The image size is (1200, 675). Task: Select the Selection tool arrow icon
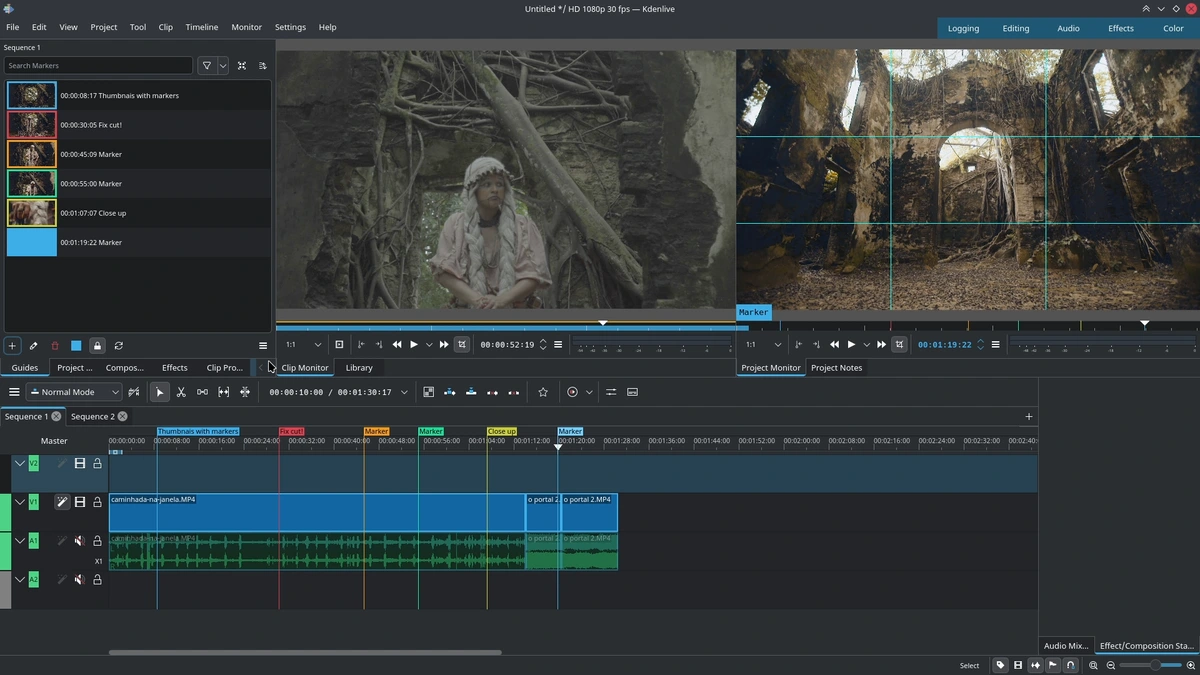click(159, 392)
